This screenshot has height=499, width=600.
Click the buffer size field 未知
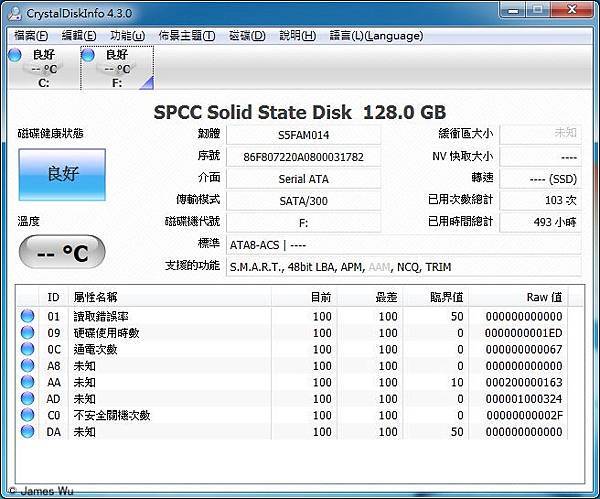click(540, 134)
